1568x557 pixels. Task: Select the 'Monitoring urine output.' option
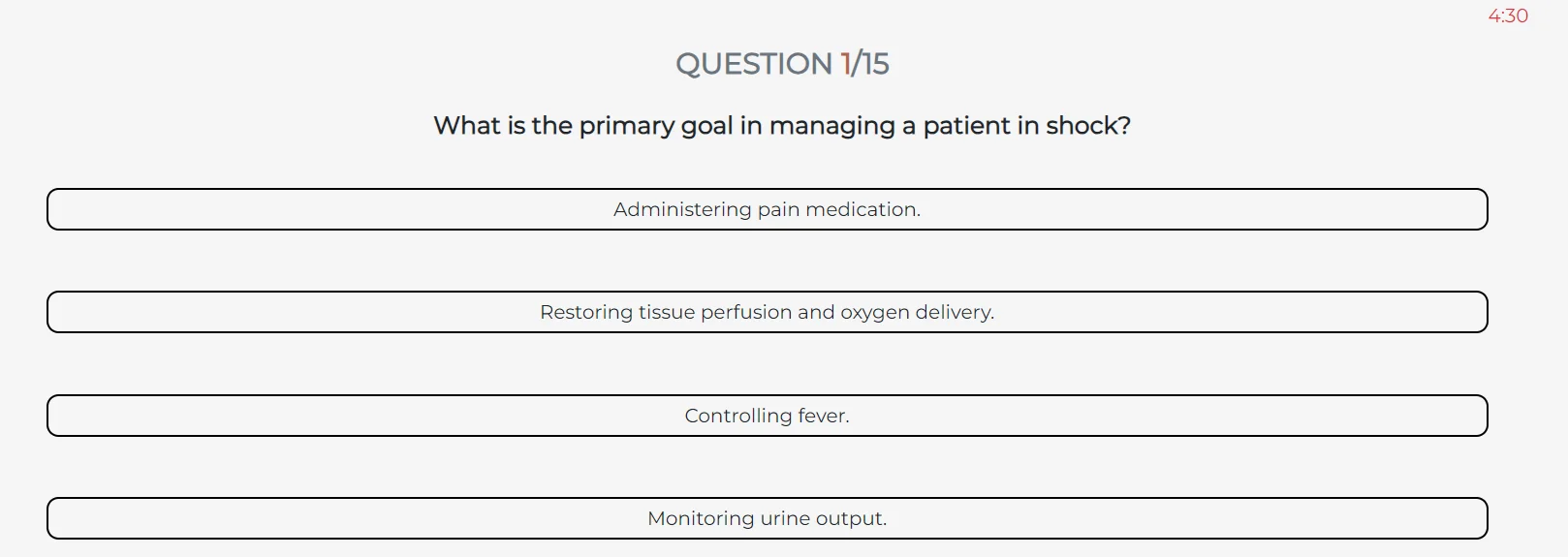[767, 518]
